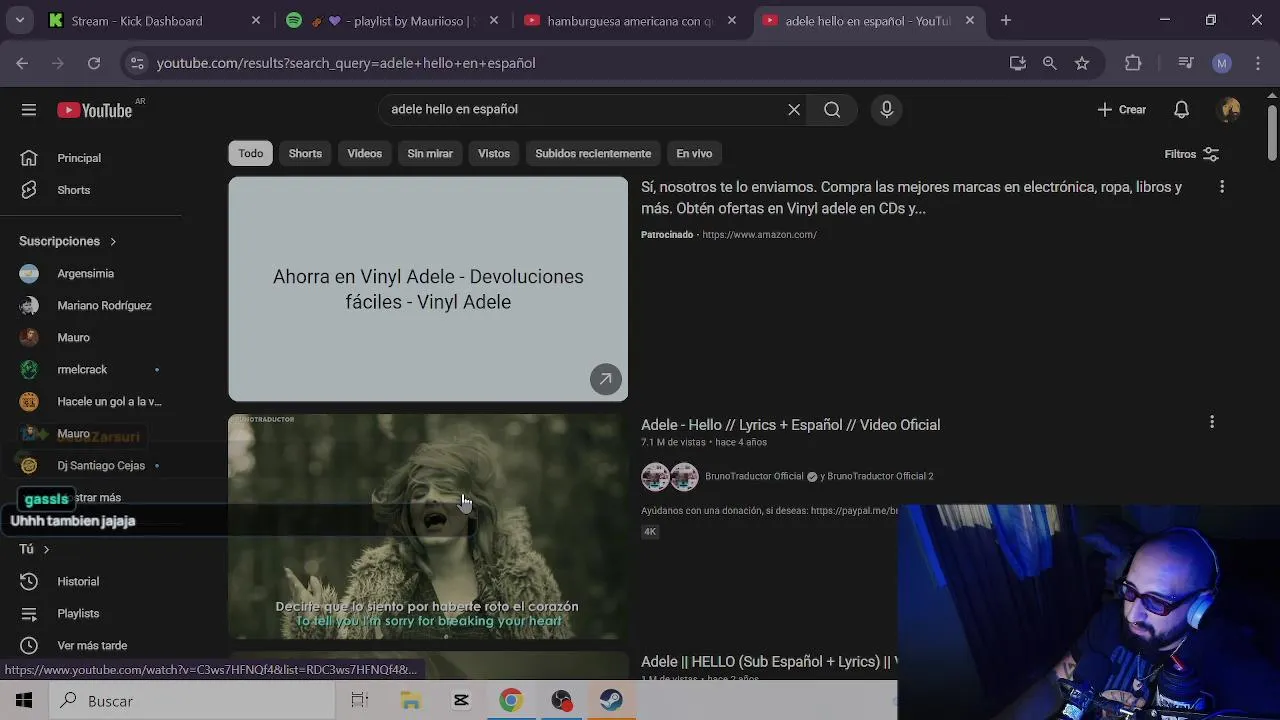Open Ver más tarde in sidebar
Viewport: 1280px width, 720px height.
[x=91, y=645]
